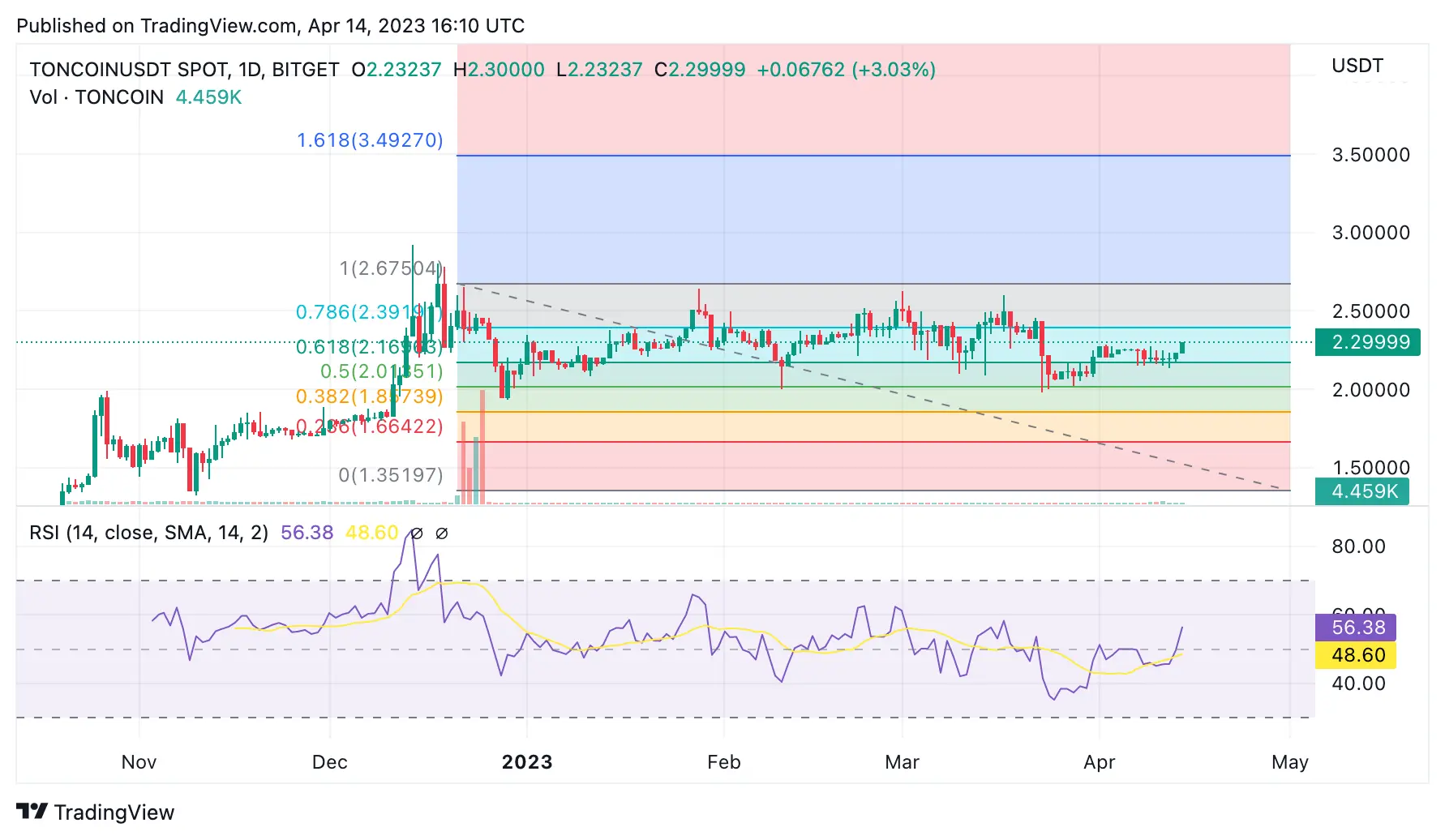The image size is (1445, 840).
Task: Click the 1.50000 price axis label
Action: (1371, 468)
